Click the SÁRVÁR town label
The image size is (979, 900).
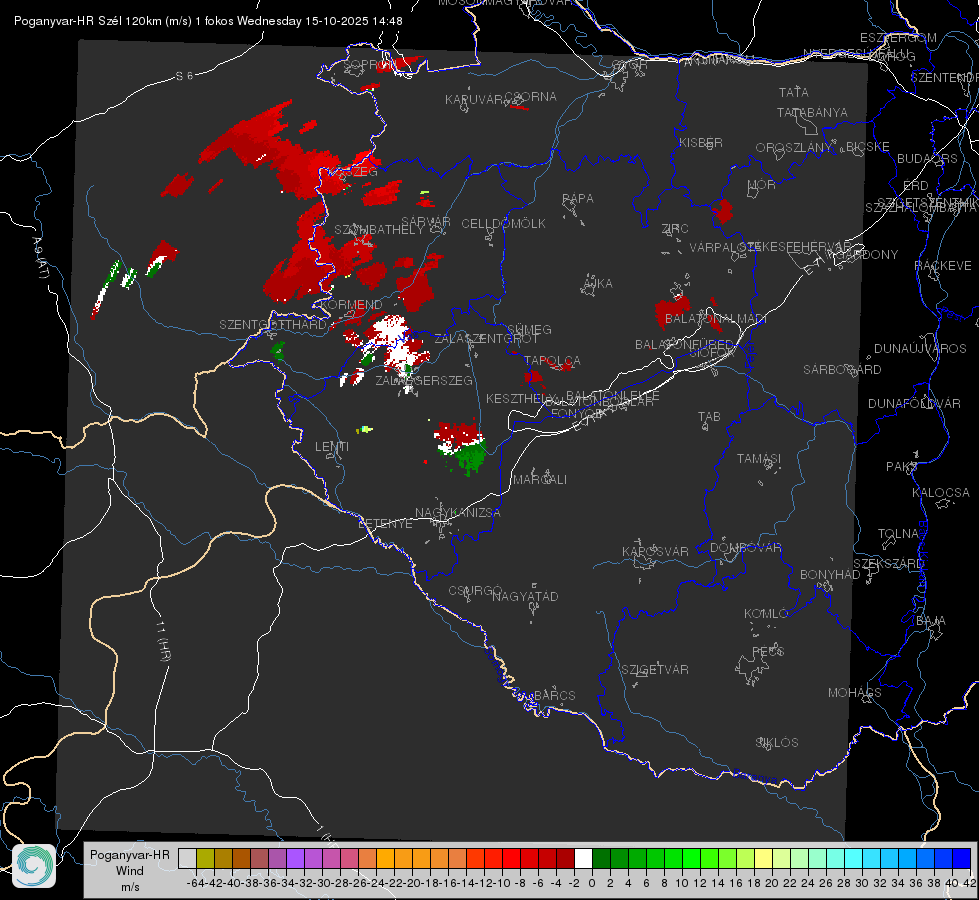point(426,222)
